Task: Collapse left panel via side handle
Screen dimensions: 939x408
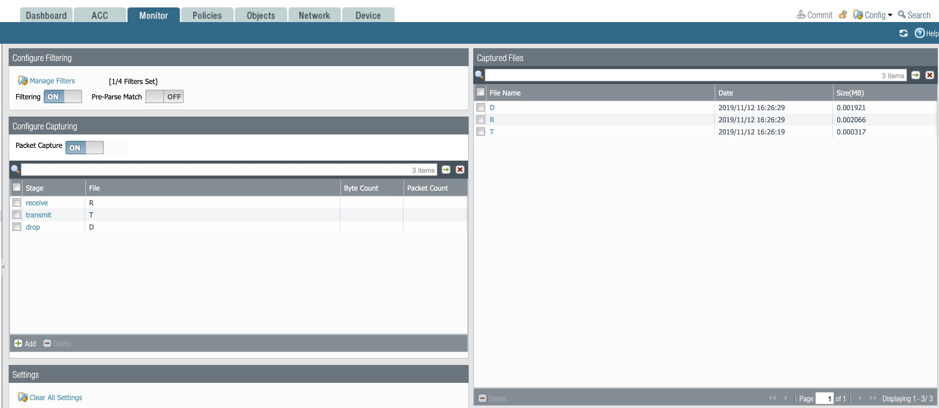Action: 2,267
